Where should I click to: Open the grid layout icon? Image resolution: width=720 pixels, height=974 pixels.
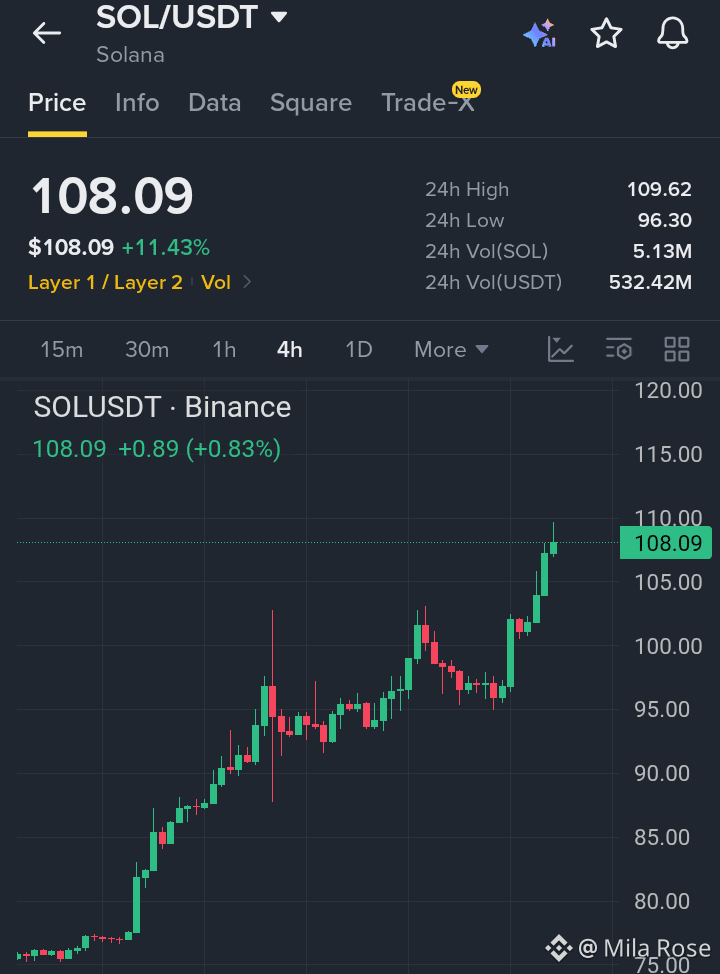[x=677, y=349]
